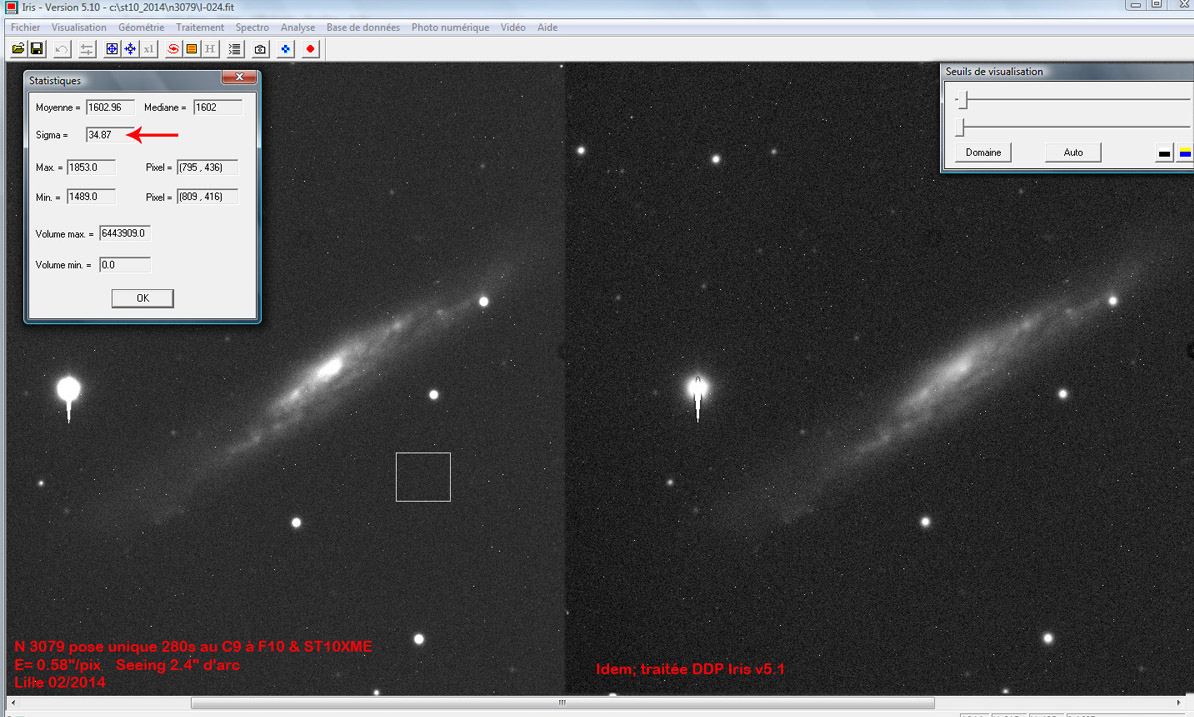Click the horizontal scrollbar thumb

point(563,703)
